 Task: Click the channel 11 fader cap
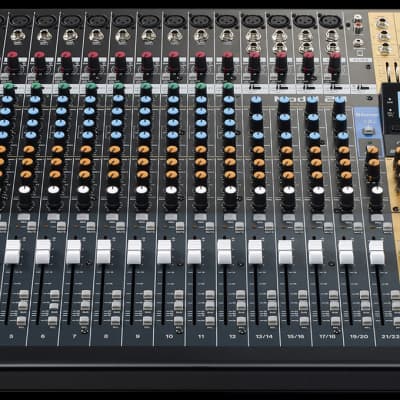click(194, 252)
